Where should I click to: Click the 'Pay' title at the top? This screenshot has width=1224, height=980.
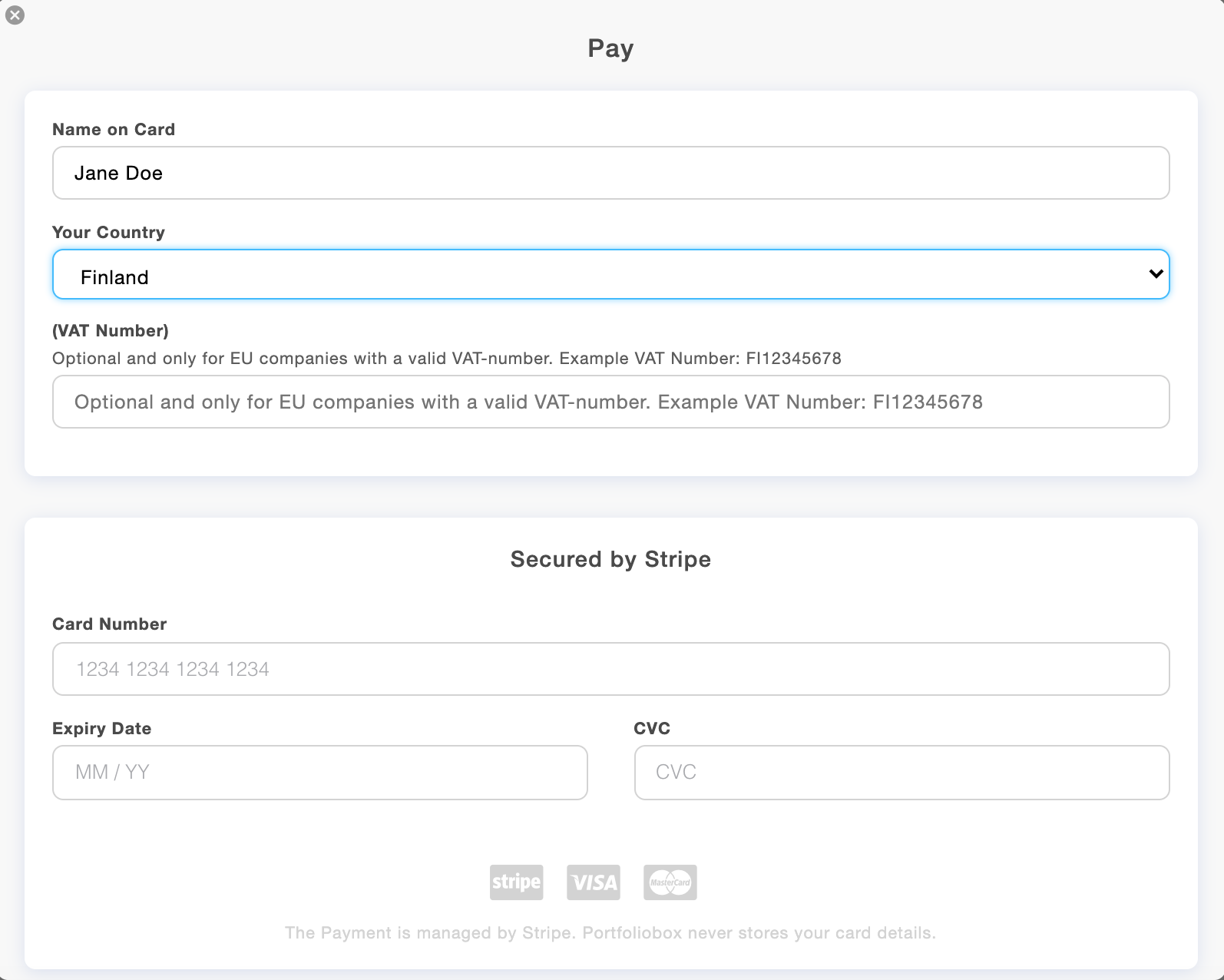pyautogui.click(x=610, y=48)
